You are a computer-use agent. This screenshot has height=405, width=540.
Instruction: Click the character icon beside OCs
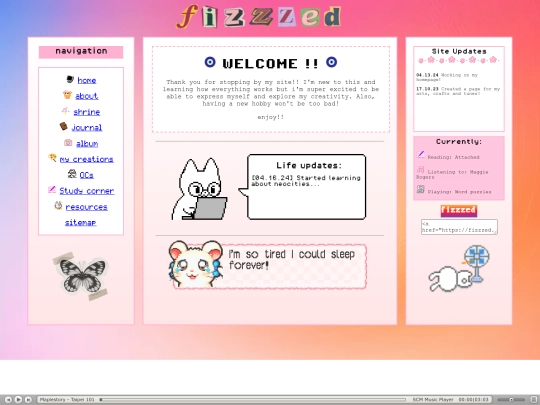[x=72, y=174]
